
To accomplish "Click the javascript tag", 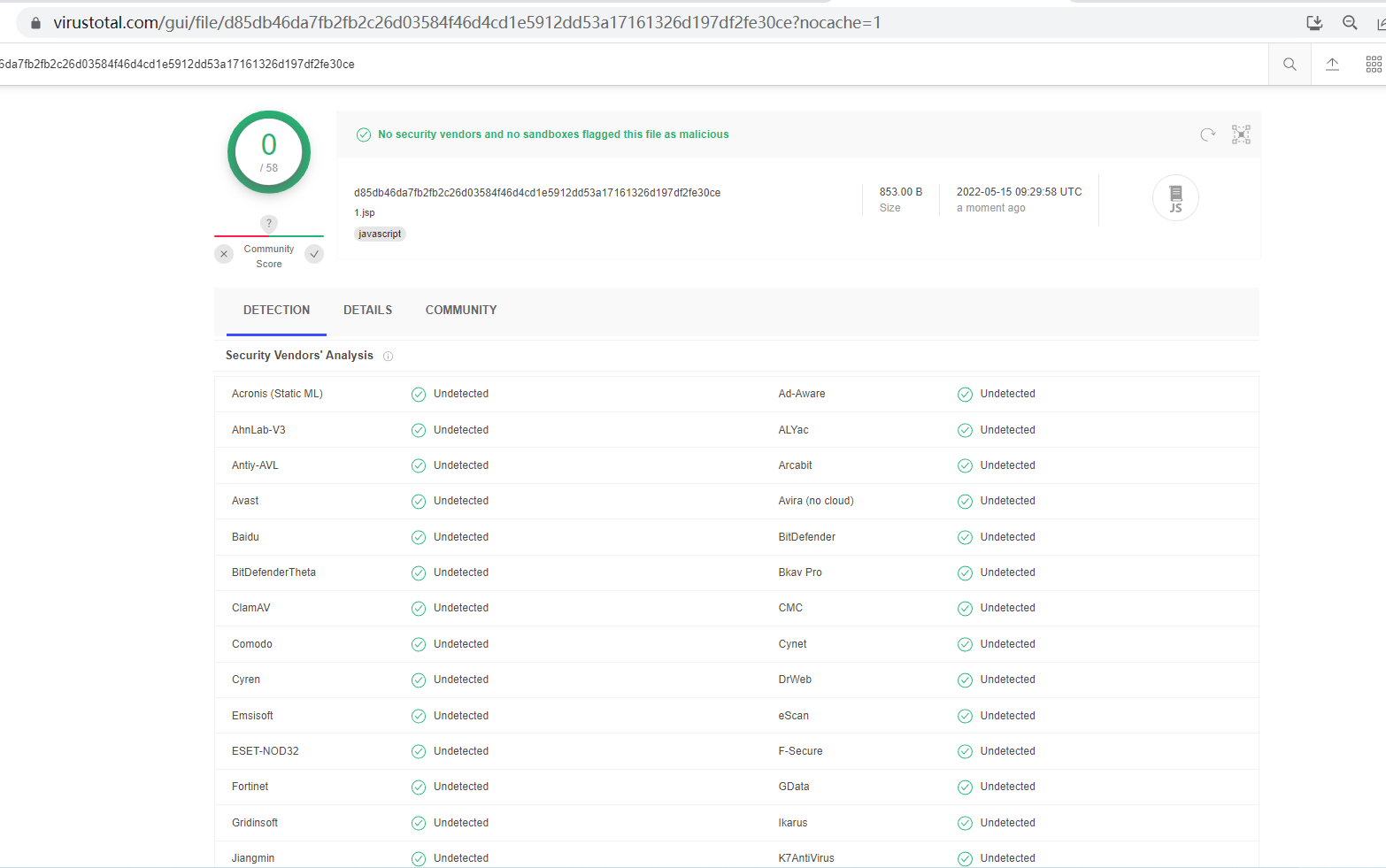I will [x=380, y=234].
